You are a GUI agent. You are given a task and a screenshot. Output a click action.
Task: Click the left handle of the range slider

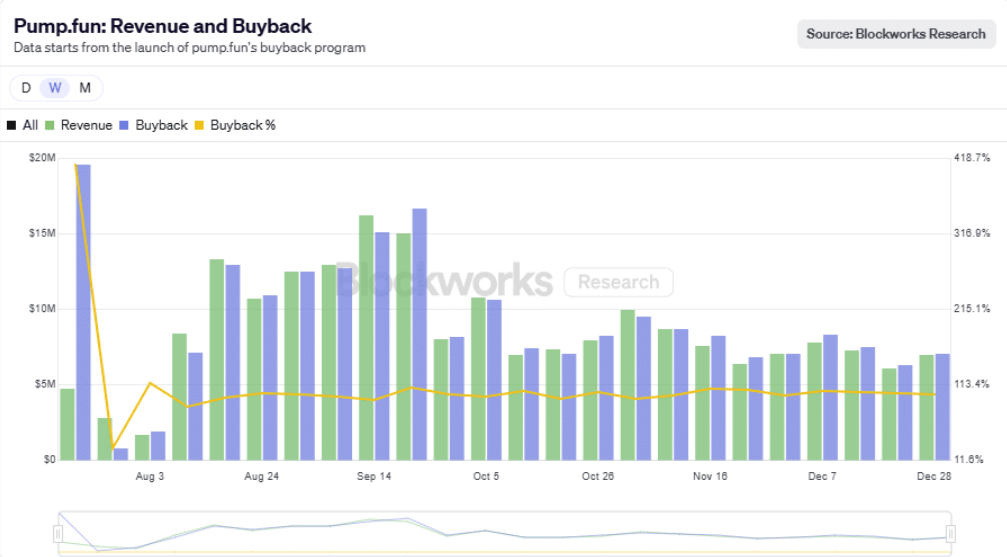59,533
